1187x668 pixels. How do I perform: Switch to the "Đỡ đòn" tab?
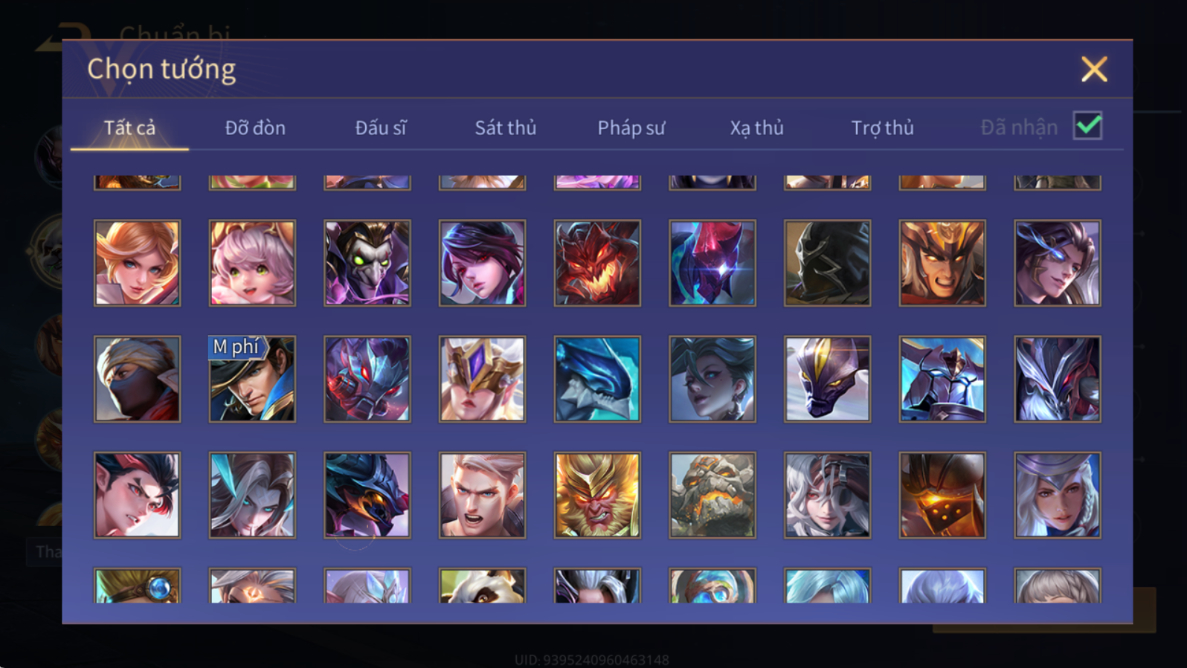click(x=255, y=127)
